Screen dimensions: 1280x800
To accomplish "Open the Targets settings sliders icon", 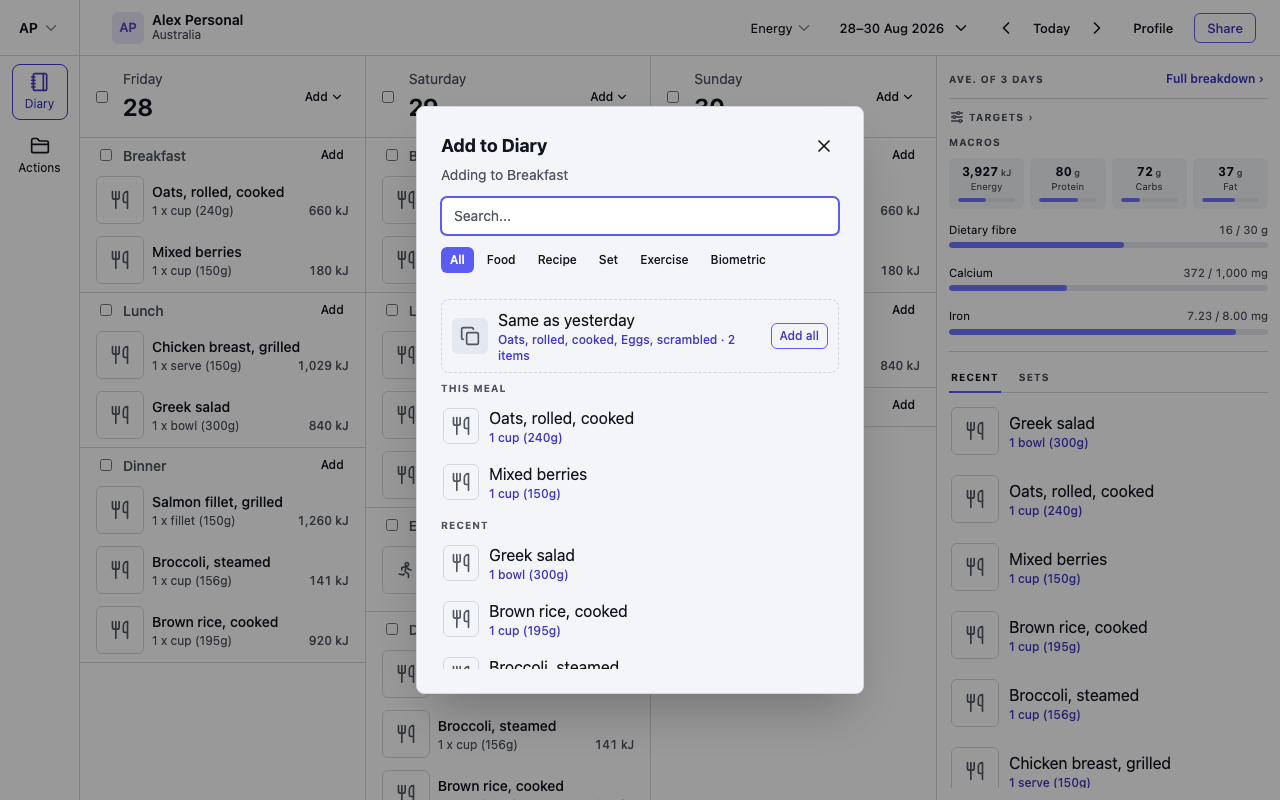I will 957,117.
